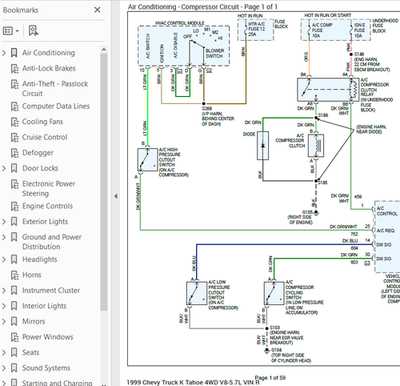Click the '1999 Chevy Truck K Tahoe' caption
Image resolution: width=400 pixels, height=386 pixels.
coord(193,382)
